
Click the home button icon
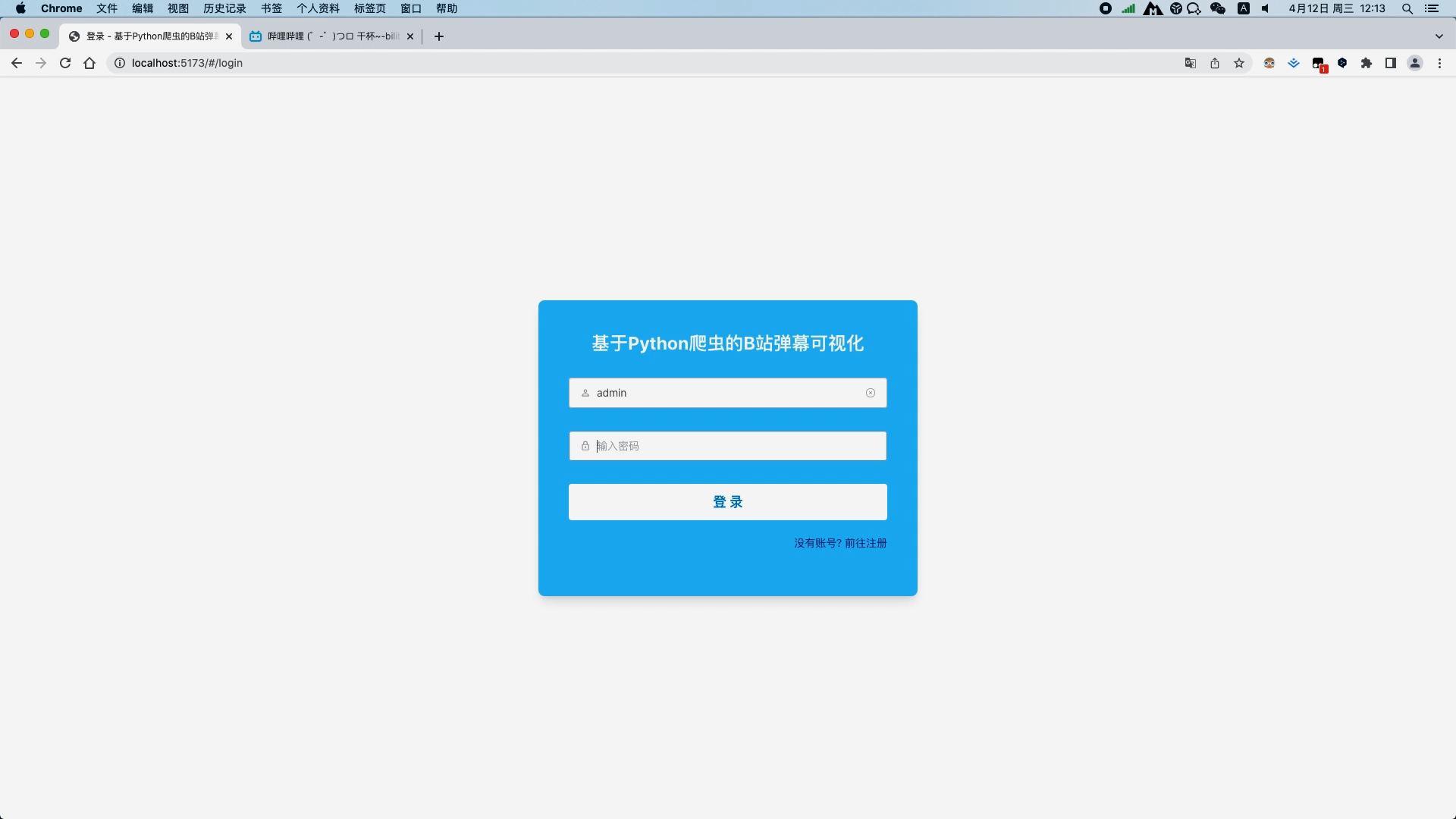[x=89, y=63]
